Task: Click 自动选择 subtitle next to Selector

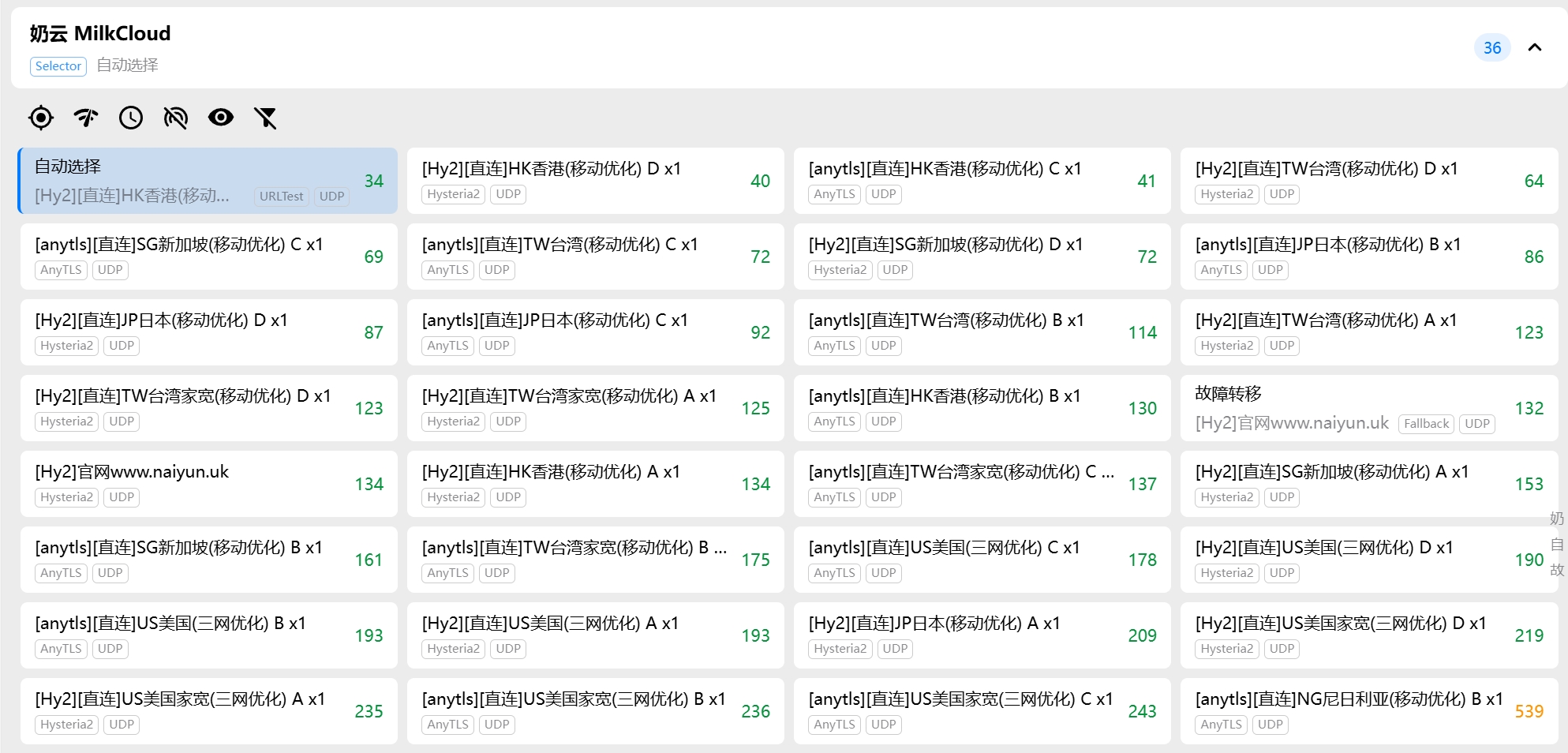Action: 128,66
